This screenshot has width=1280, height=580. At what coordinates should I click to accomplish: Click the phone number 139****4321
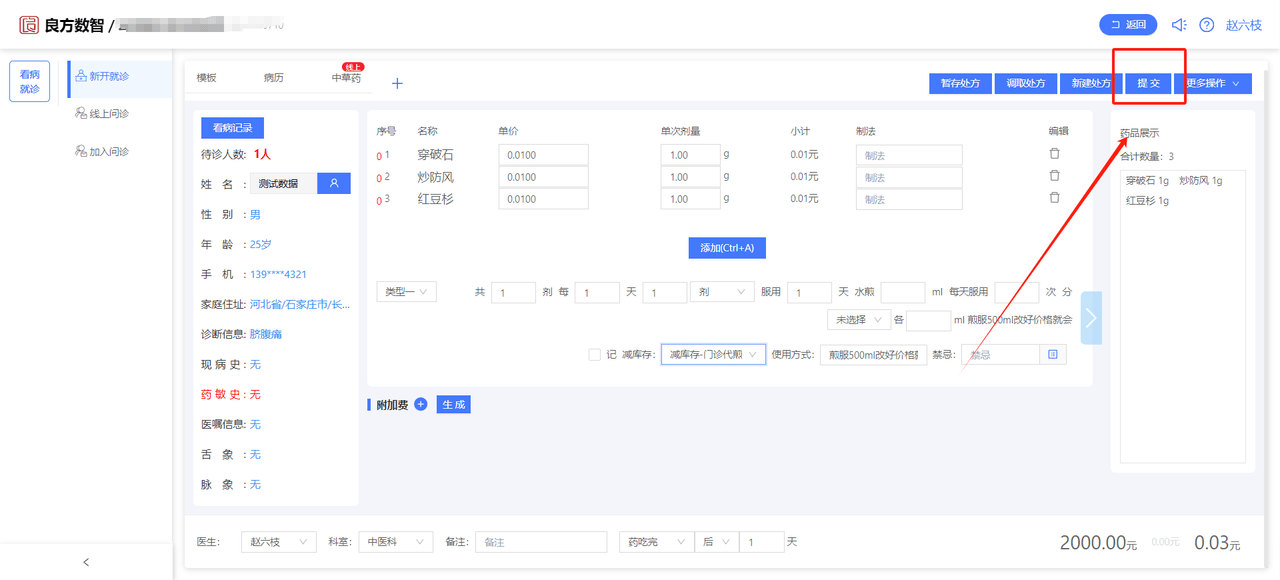pyautogui.click(x=278, y=274)
